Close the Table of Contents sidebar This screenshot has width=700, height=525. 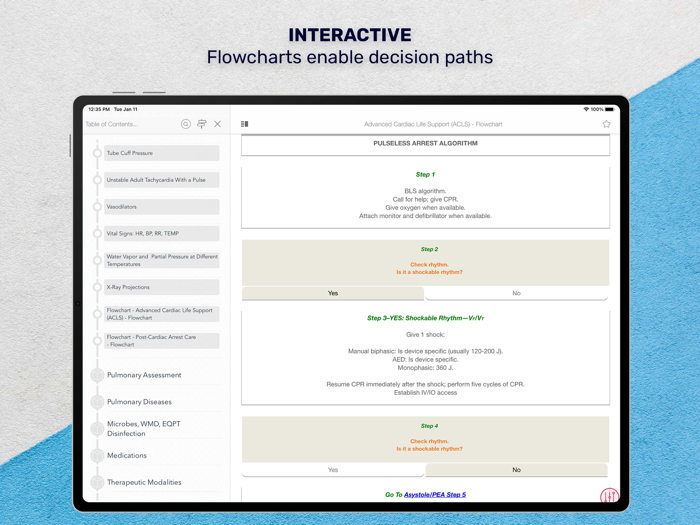pos(217,124)
